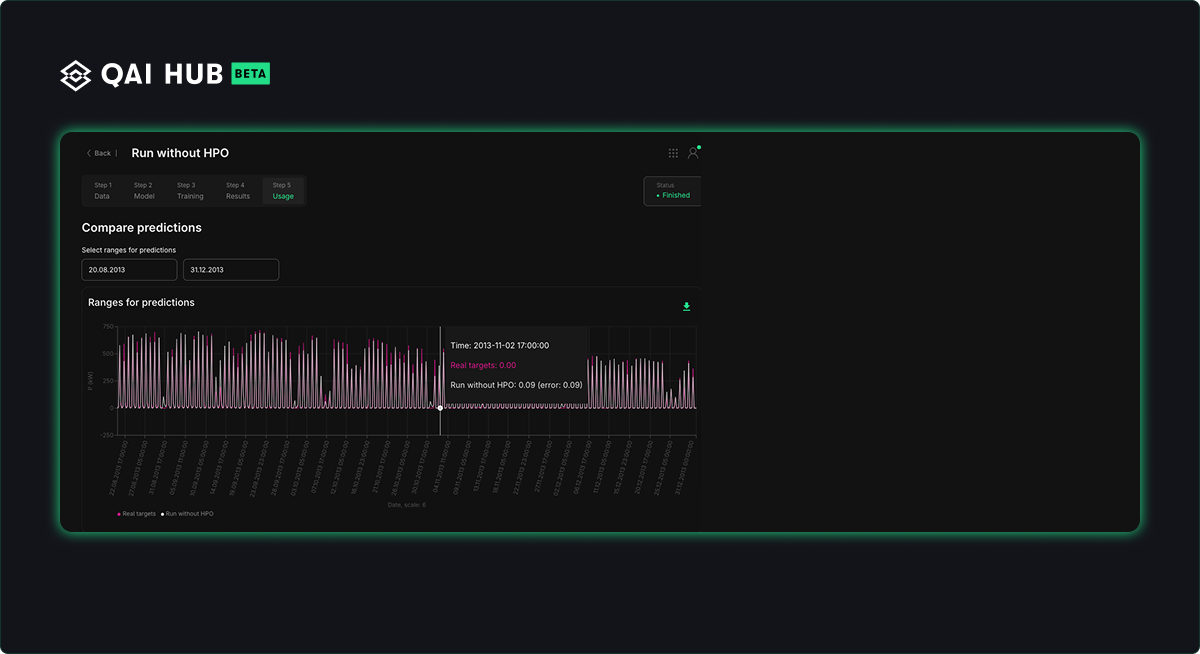The width and height of the screenshot is (1200, 654).
Task: Download the predictions chart data
Action: 687,306
